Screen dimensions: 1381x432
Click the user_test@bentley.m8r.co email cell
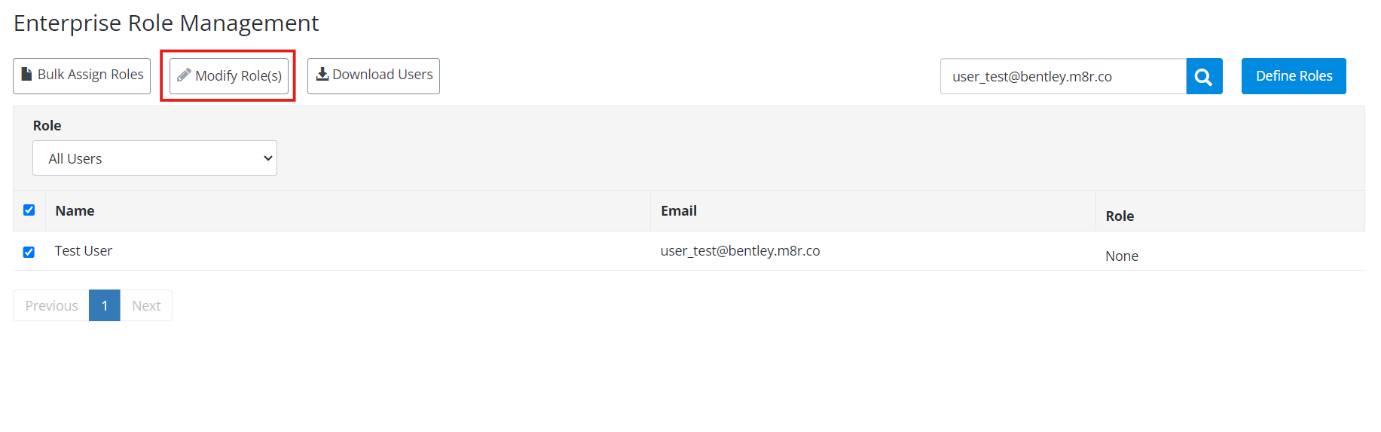click(x=740, y=251)
